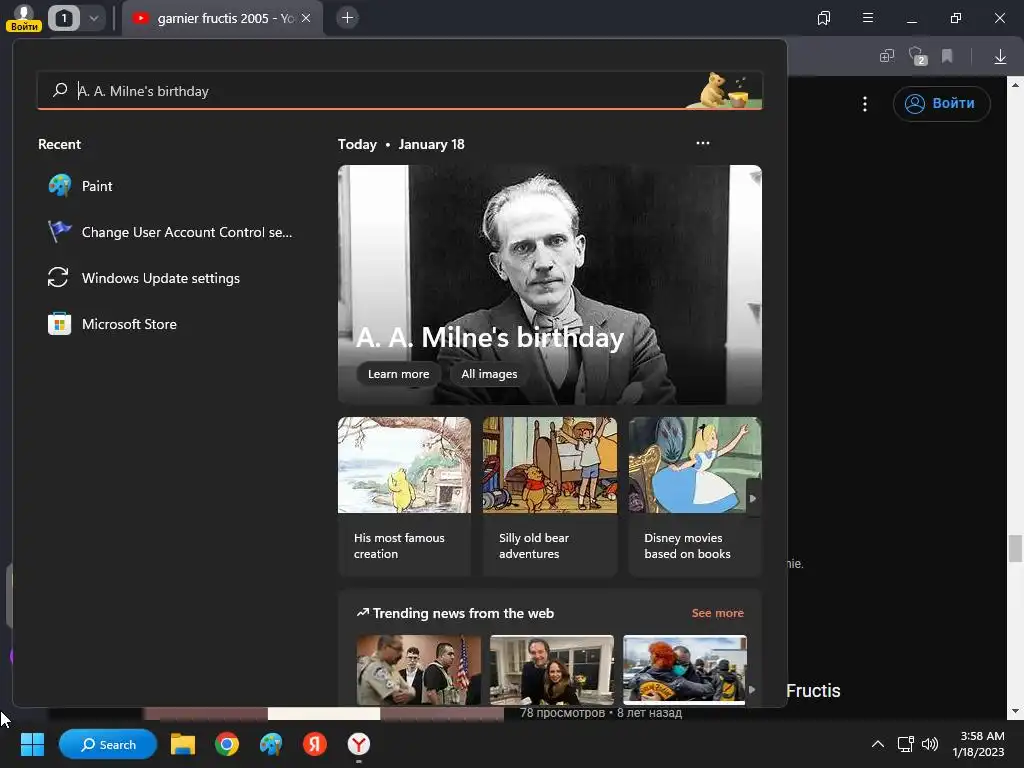1024x768 pixels.
Task: Open tab group counter showing 1
Action: click(x=64, y=18)
